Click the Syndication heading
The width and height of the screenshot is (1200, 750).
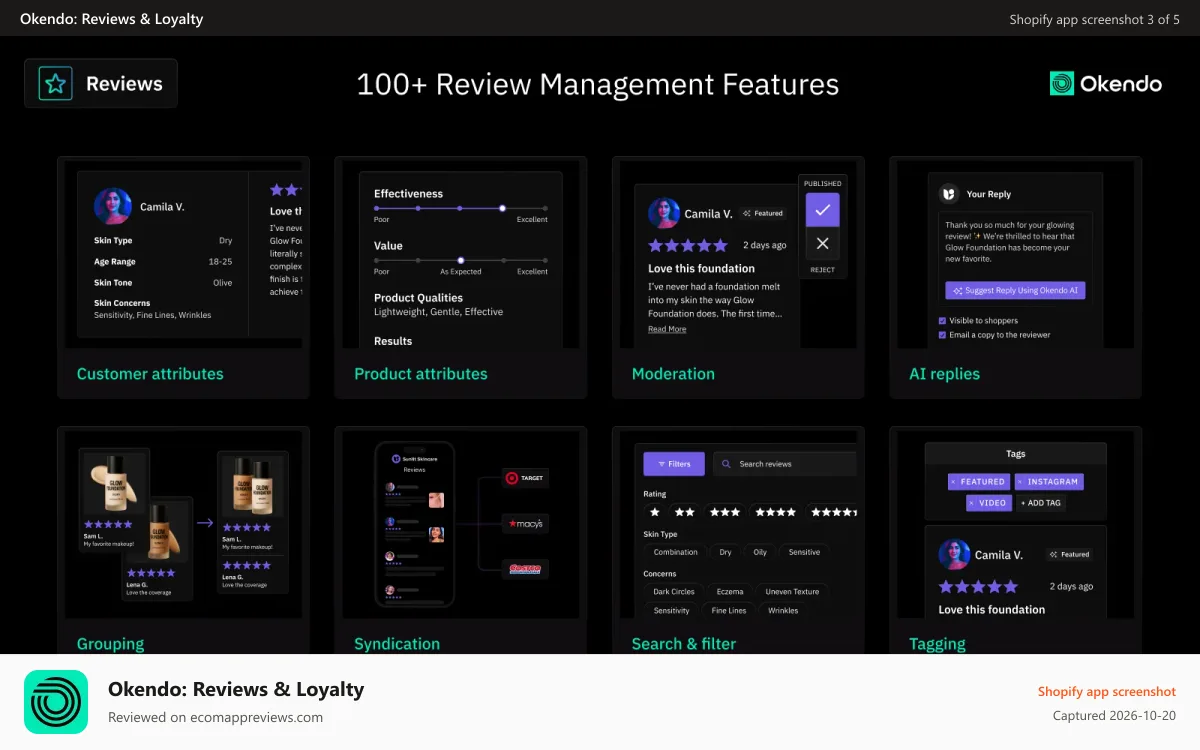point(397,644)
